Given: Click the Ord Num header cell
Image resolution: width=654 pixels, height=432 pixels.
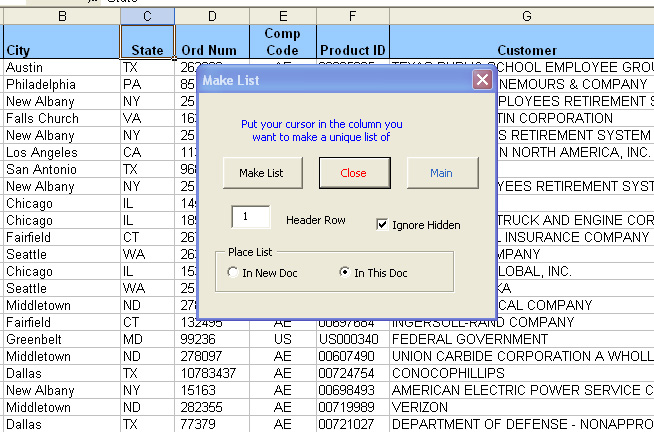Looking at the screenshot, I should click(212, 42).
